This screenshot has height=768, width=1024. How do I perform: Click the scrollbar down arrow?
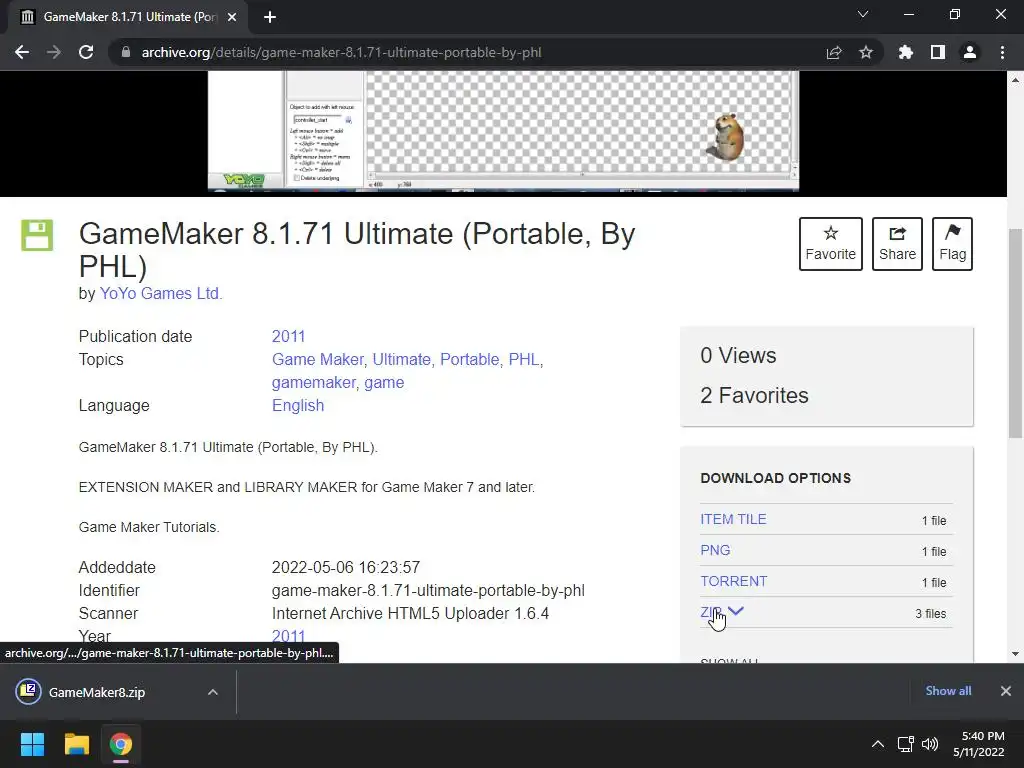1015,654
